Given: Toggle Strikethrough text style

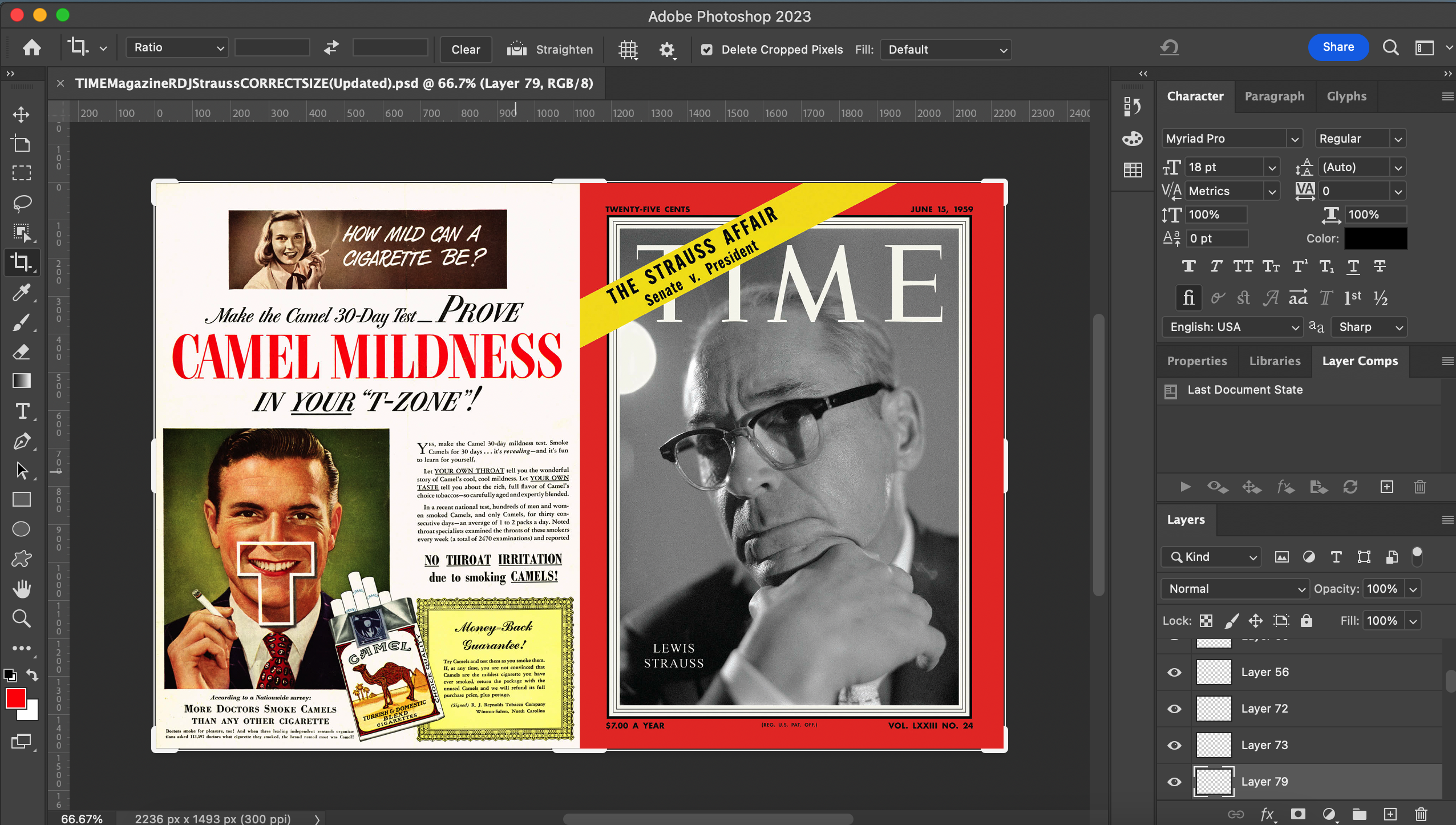Looking at the screenshot, I should (1380, 266).
